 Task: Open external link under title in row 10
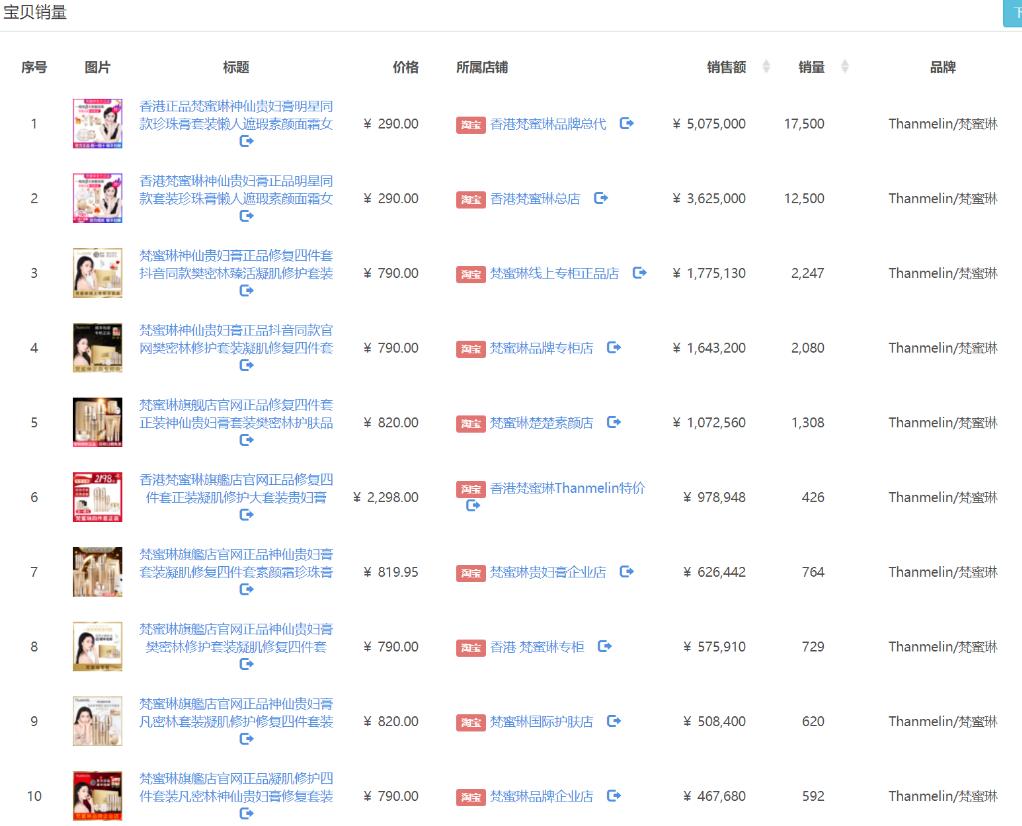click(x=246, y=813)
